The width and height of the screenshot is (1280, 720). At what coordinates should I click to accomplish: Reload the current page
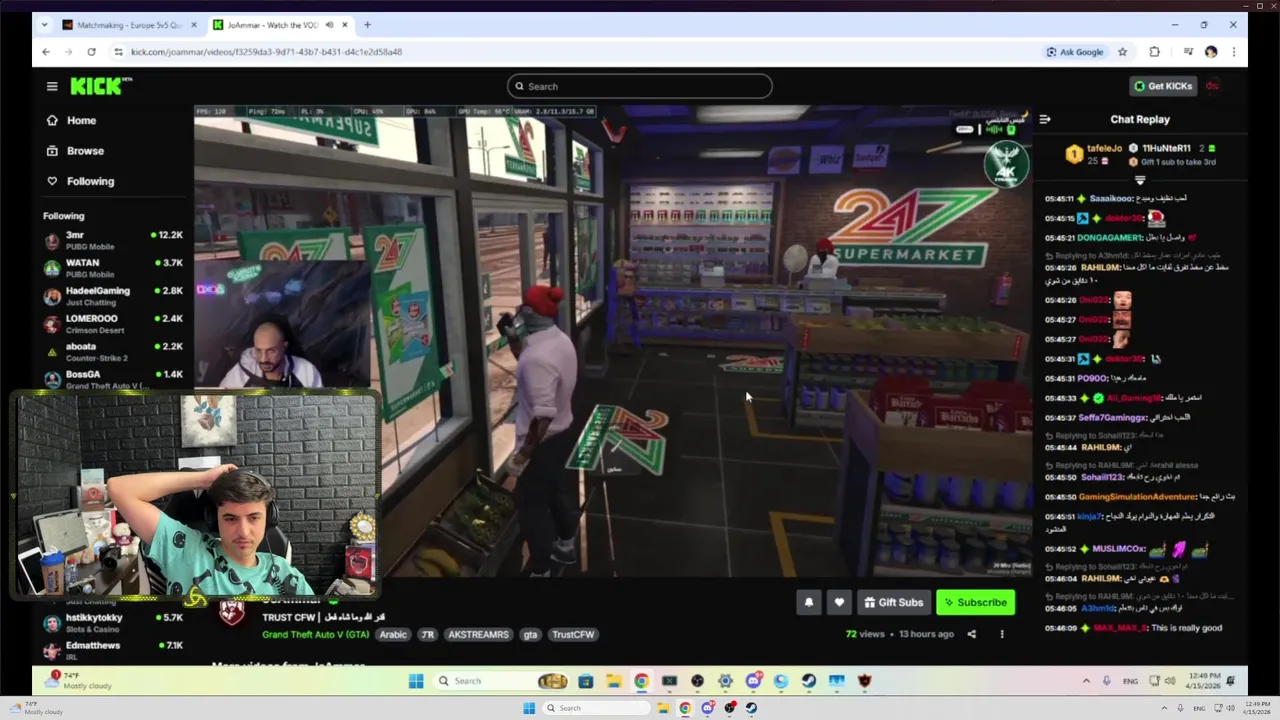pyautogui.click(x=91, y=52)
